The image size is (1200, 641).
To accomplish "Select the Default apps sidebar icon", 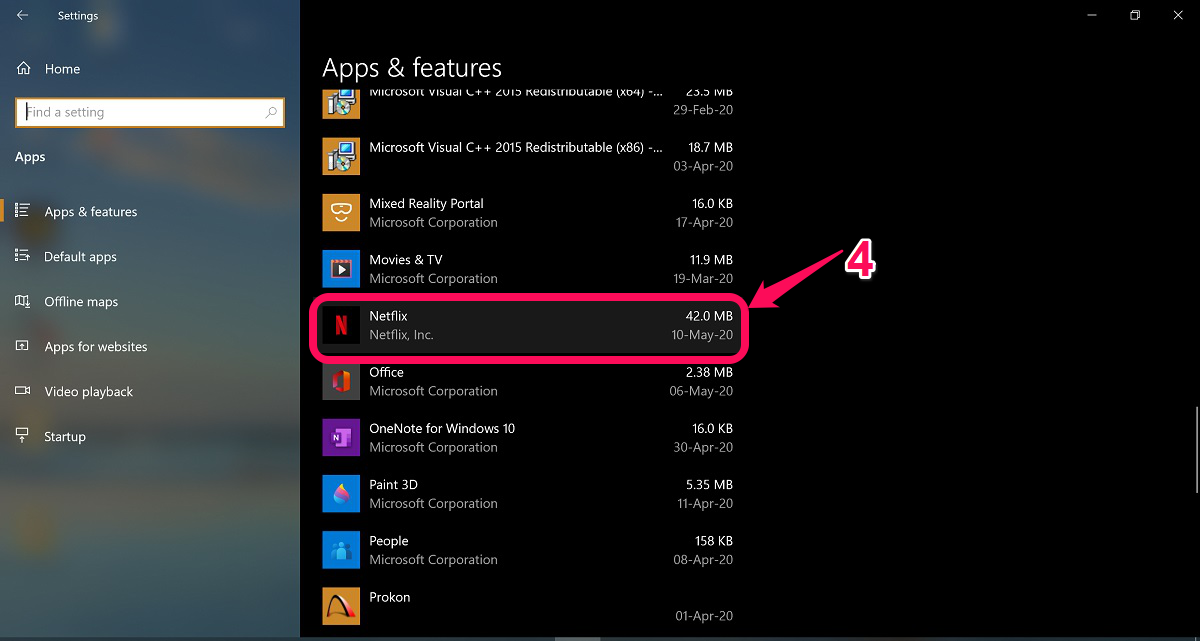I will pos(22,256).
